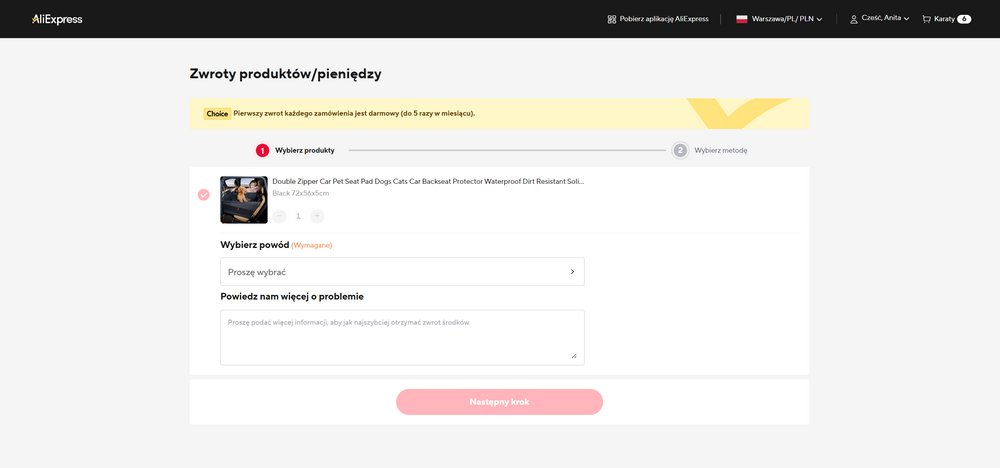Click the user profile icon

pos(853,19)
